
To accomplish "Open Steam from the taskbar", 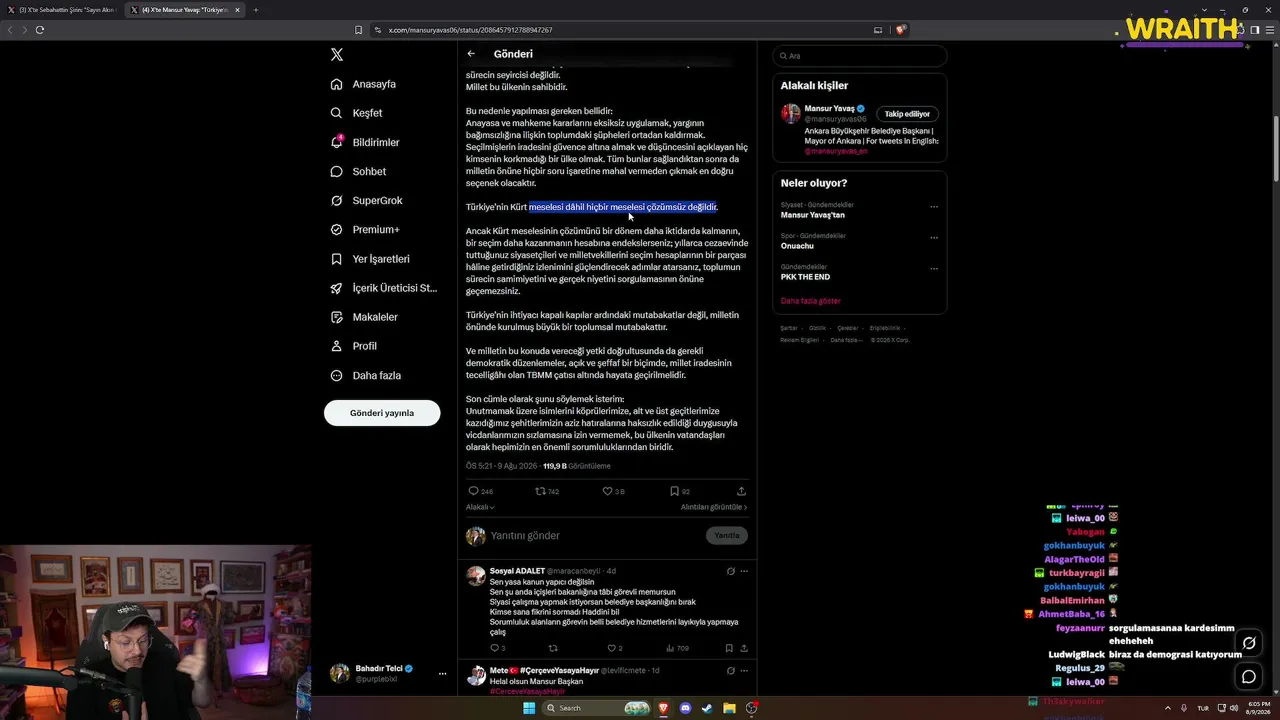I will point(707,708).
